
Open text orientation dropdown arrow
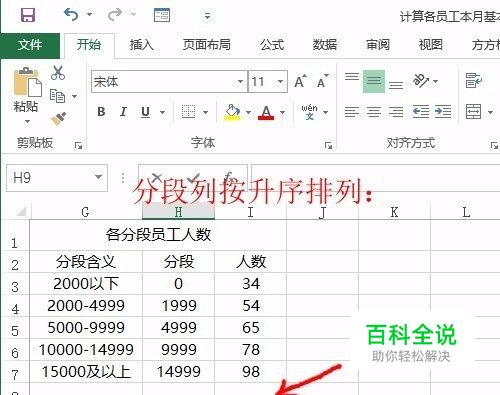[x=435, y=81]
